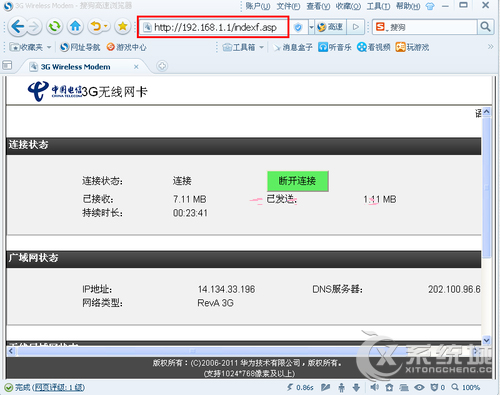The height and width of the screenshot is (395, 500).
Task: Open the address bar history dropdown arrow
Action: pos(311,27)
